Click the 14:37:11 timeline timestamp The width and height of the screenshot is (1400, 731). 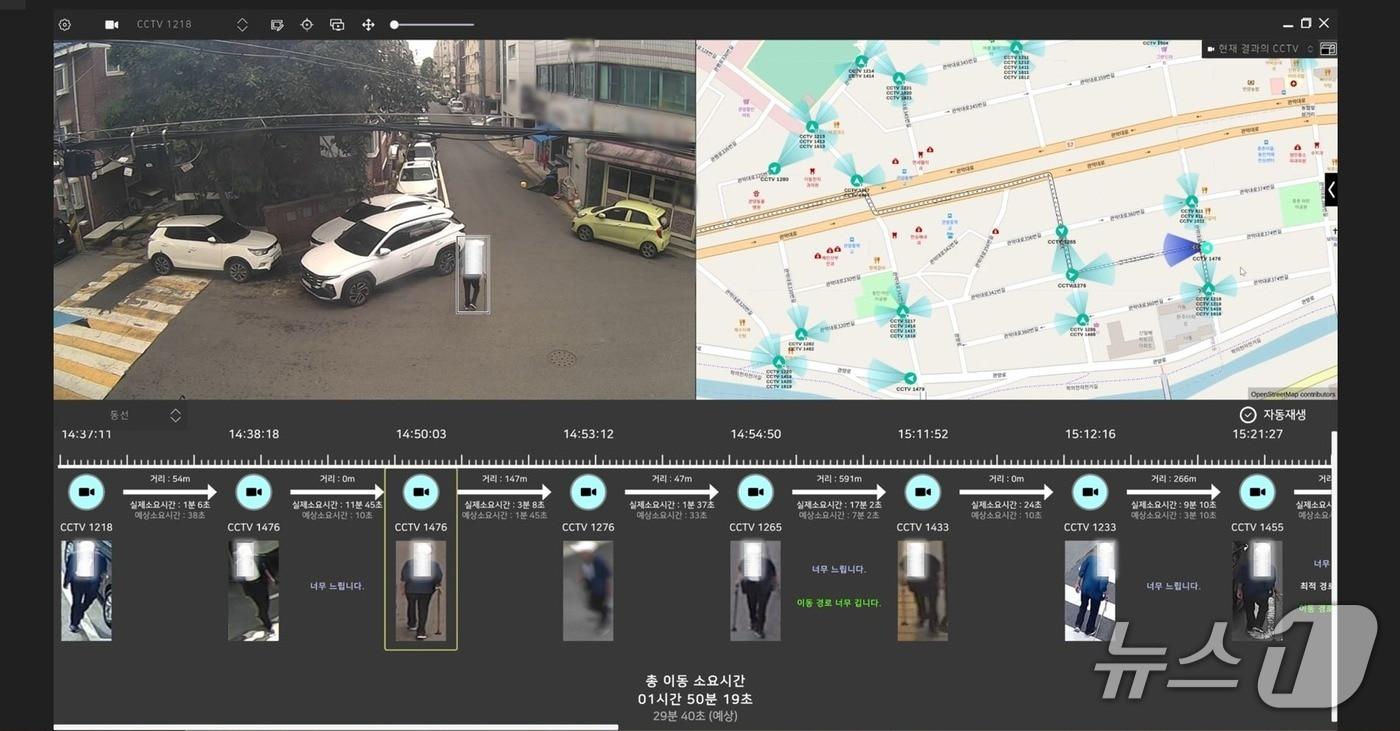pos(86,434)
